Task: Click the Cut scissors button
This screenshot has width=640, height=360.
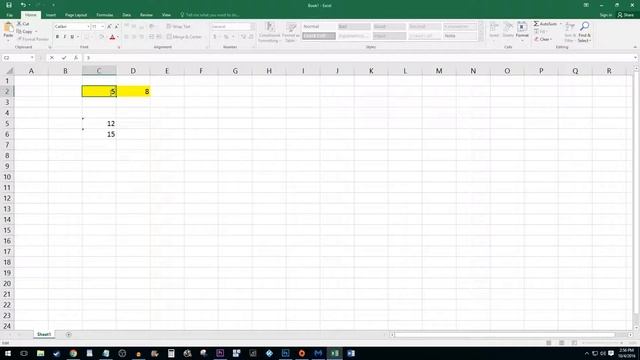Action: point(23,24)
